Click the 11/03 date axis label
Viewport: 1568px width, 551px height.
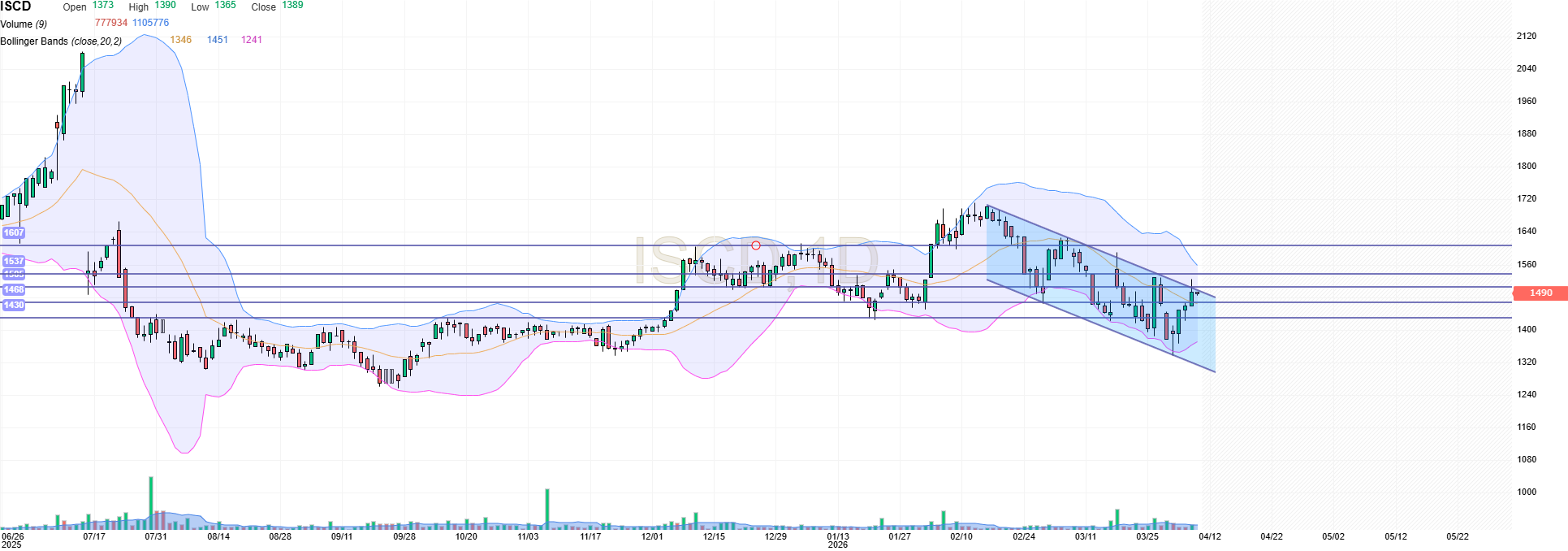tap(528, 536)
